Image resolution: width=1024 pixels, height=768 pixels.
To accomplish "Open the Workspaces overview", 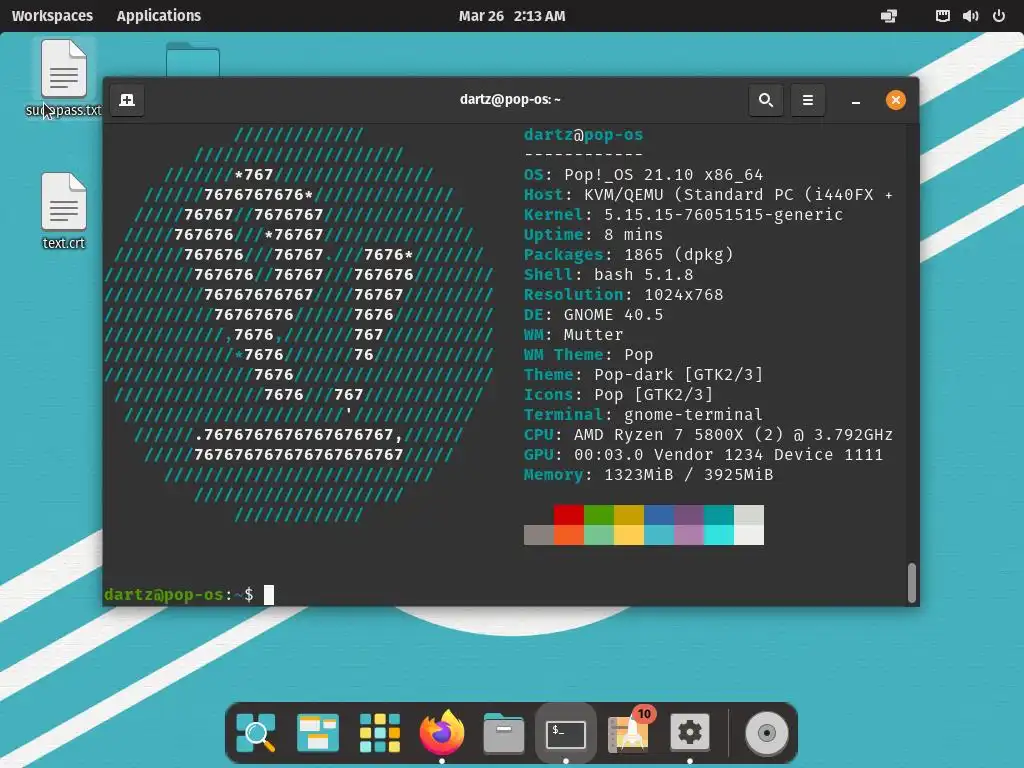I will click(52, 16).
